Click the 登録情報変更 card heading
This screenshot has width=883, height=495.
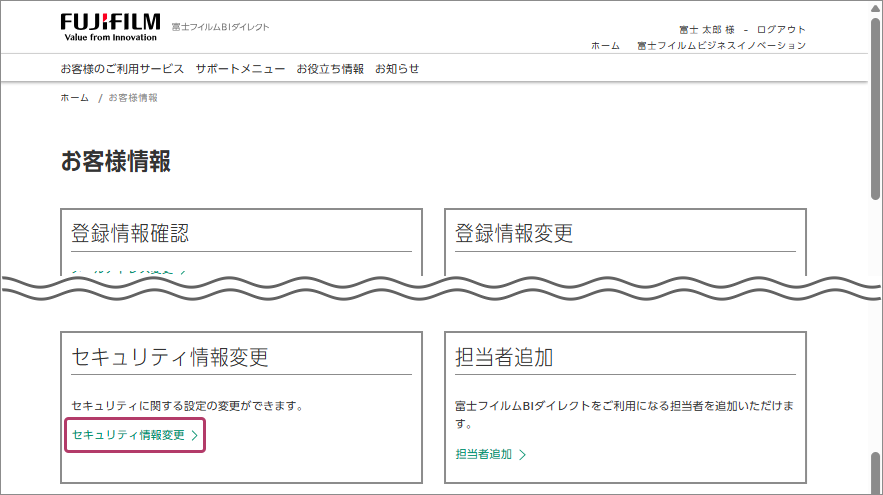[x=514, y=234]
